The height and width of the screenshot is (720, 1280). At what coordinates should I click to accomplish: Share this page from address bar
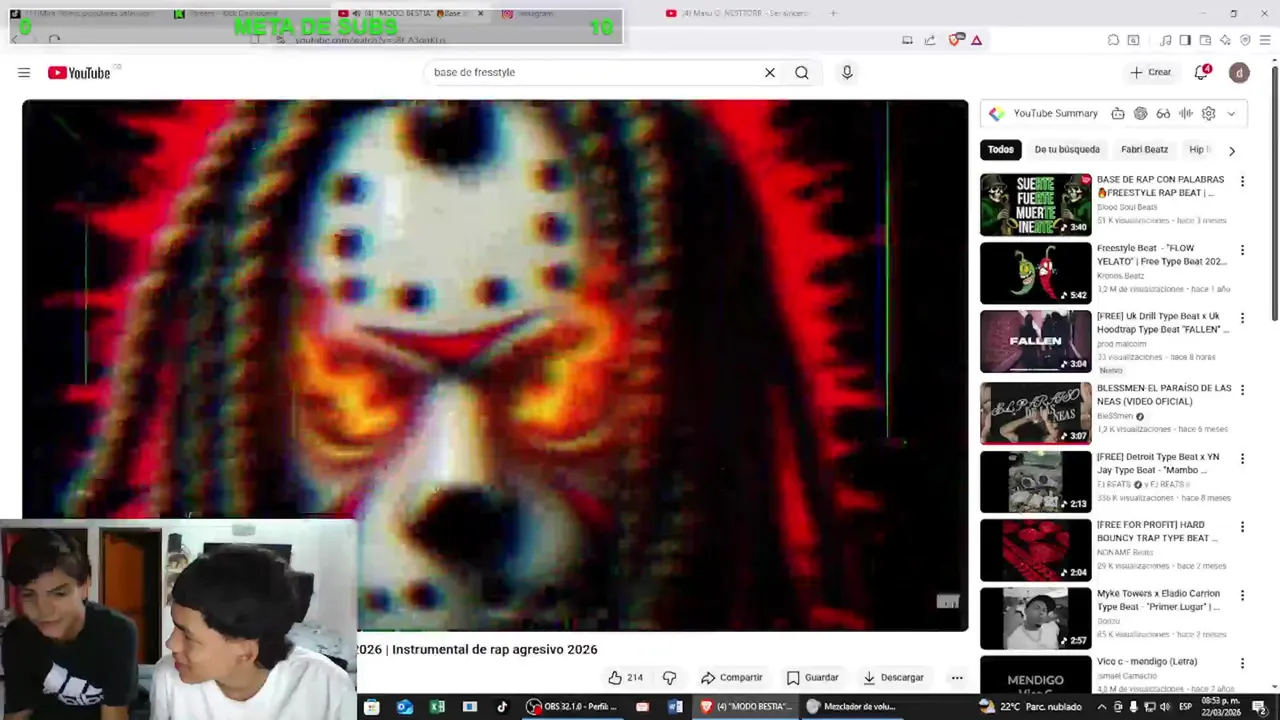point(930,40)
